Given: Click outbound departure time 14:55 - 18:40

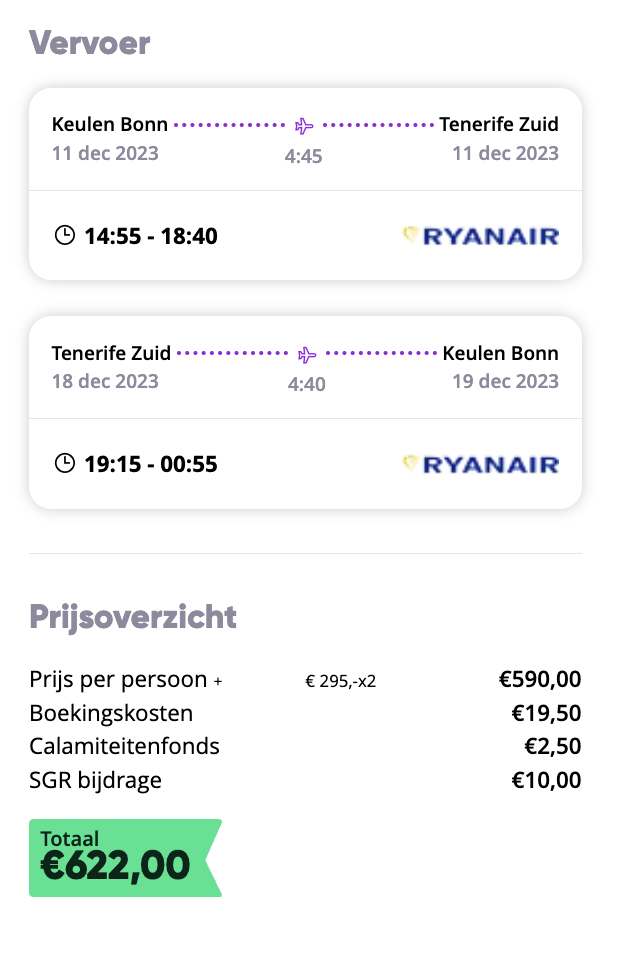Looking at the screenshot, I should pos(151,236).
